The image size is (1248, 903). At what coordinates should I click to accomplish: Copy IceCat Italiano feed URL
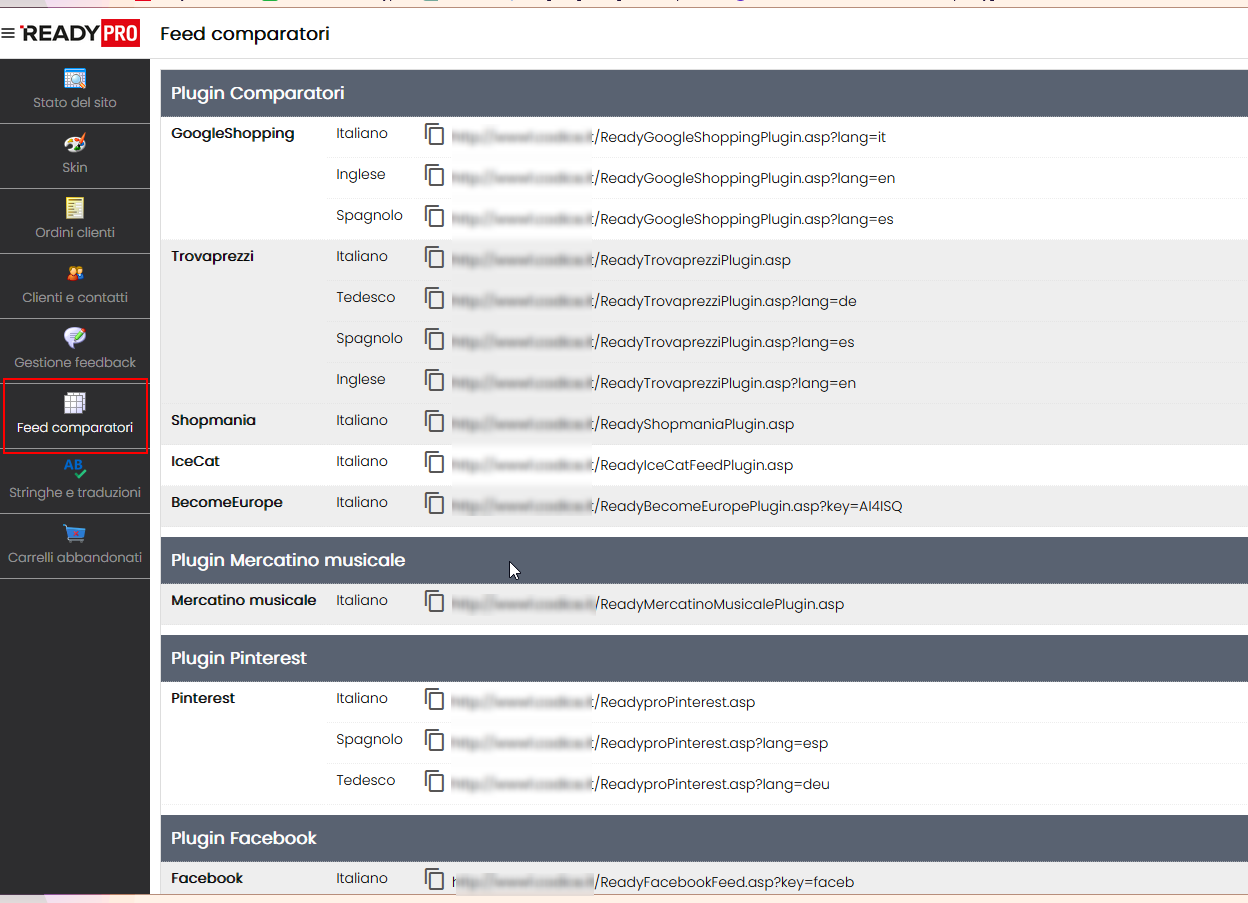pos(434,463)
